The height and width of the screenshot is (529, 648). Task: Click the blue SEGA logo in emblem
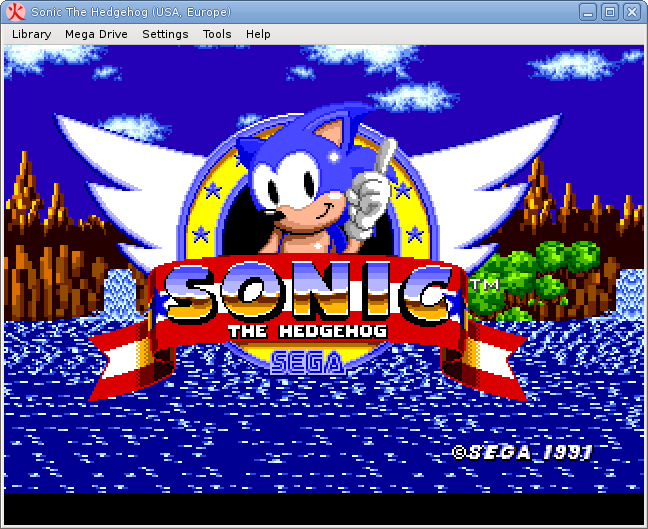tap(307, 363)
